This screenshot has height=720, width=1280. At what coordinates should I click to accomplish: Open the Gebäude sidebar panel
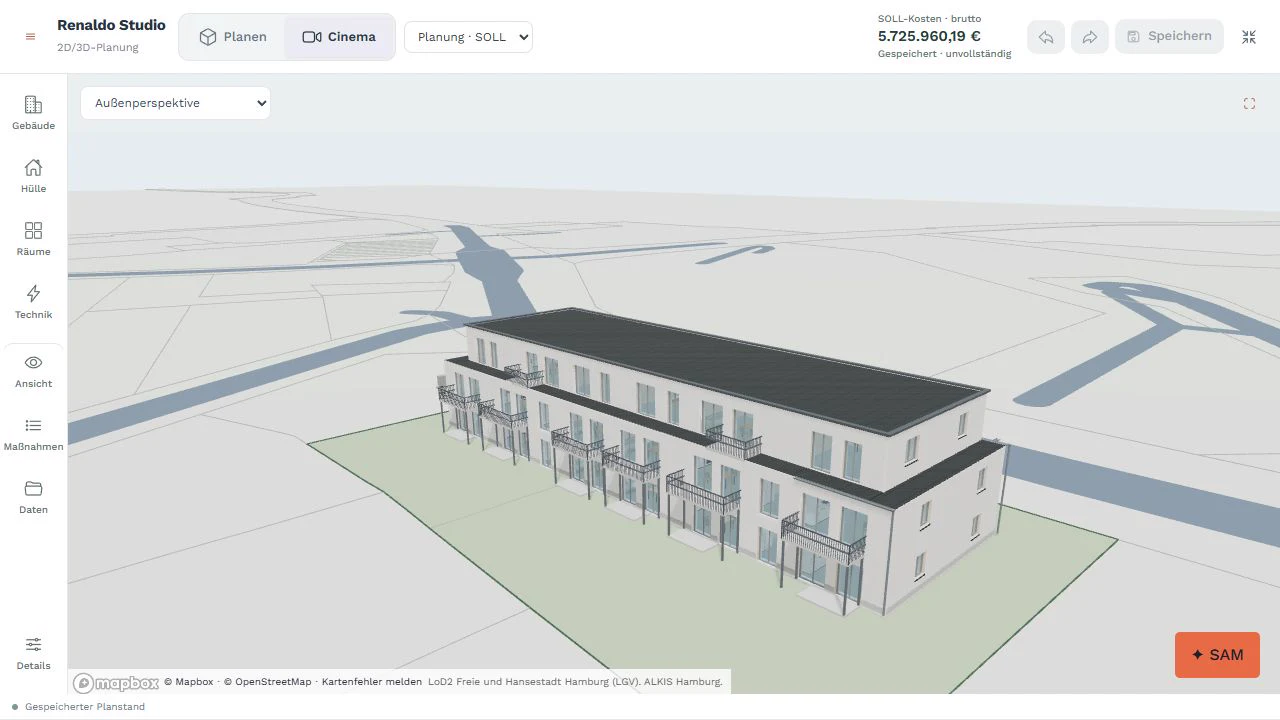(x=33, y=113)
